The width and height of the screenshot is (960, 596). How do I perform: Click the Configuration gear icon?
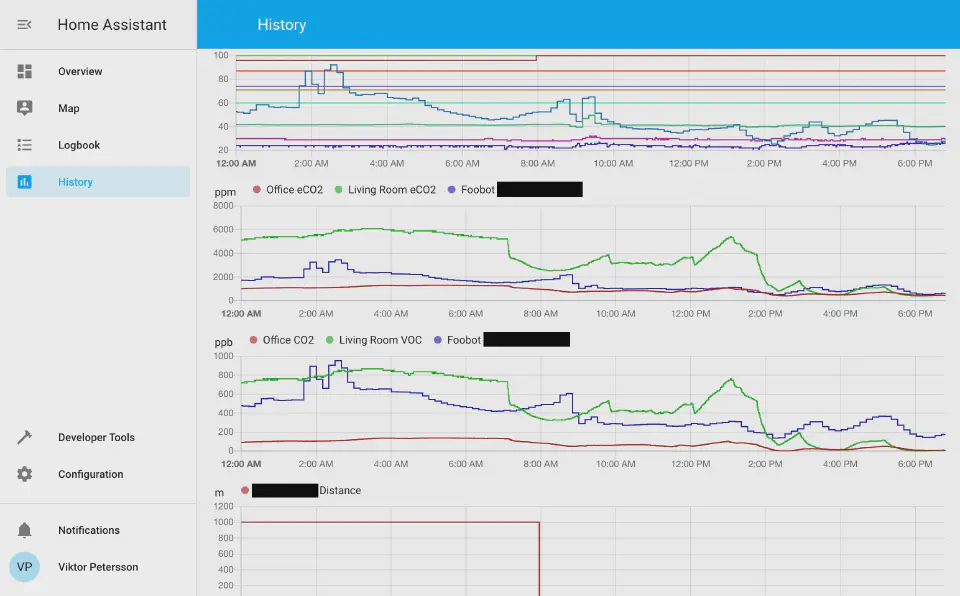pyautogui.click(x=25, y=475)
